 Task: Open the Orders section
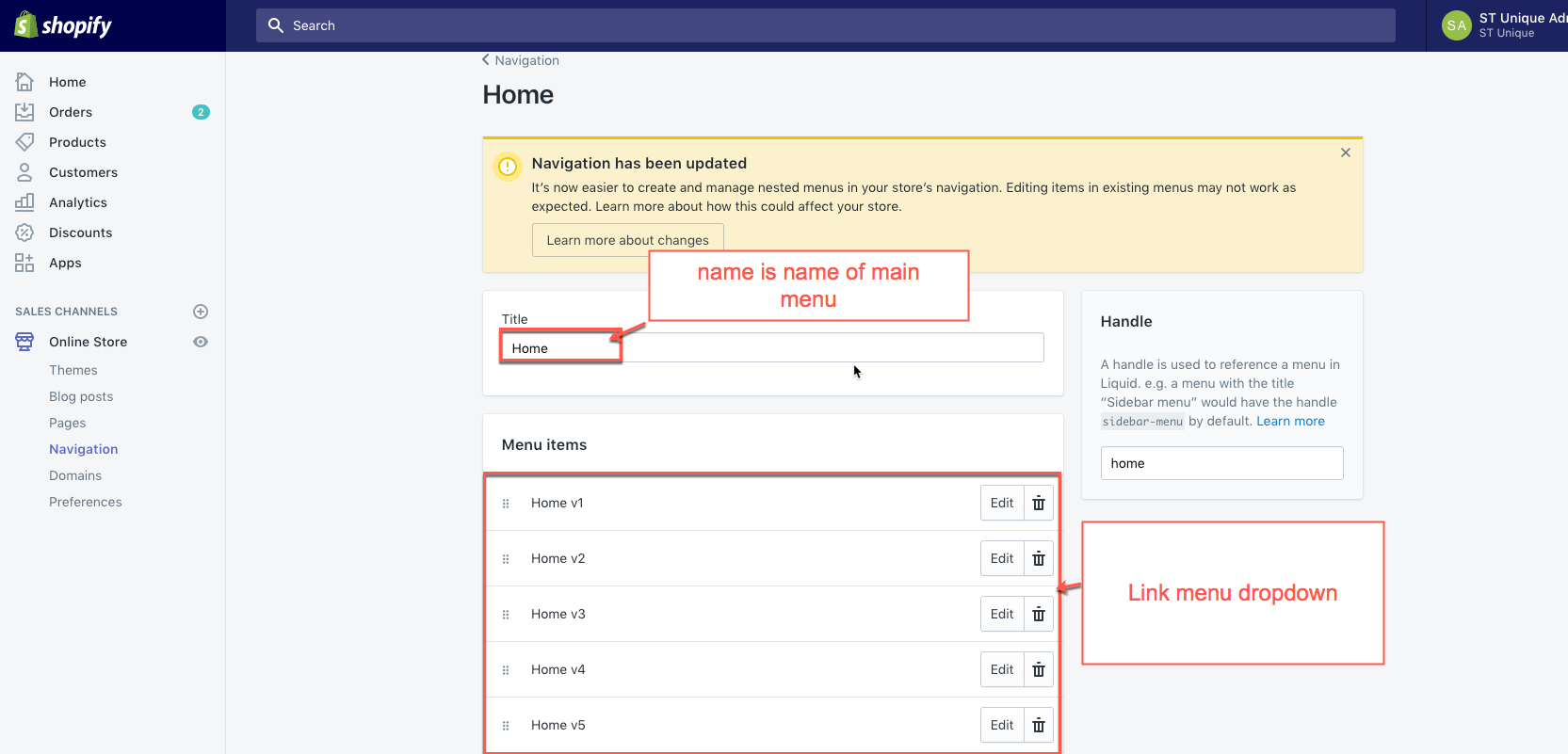(x=71, y=112)
